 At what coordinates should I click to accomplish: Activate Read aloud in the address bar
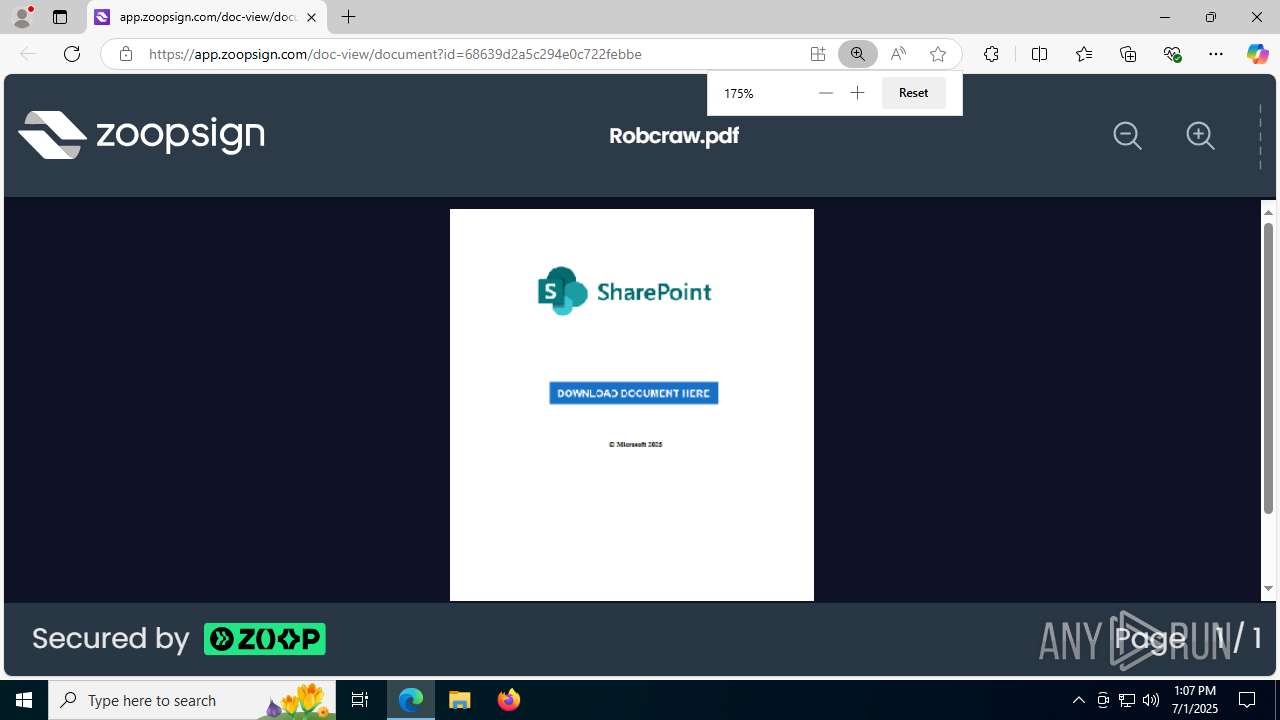pos(898,54)
